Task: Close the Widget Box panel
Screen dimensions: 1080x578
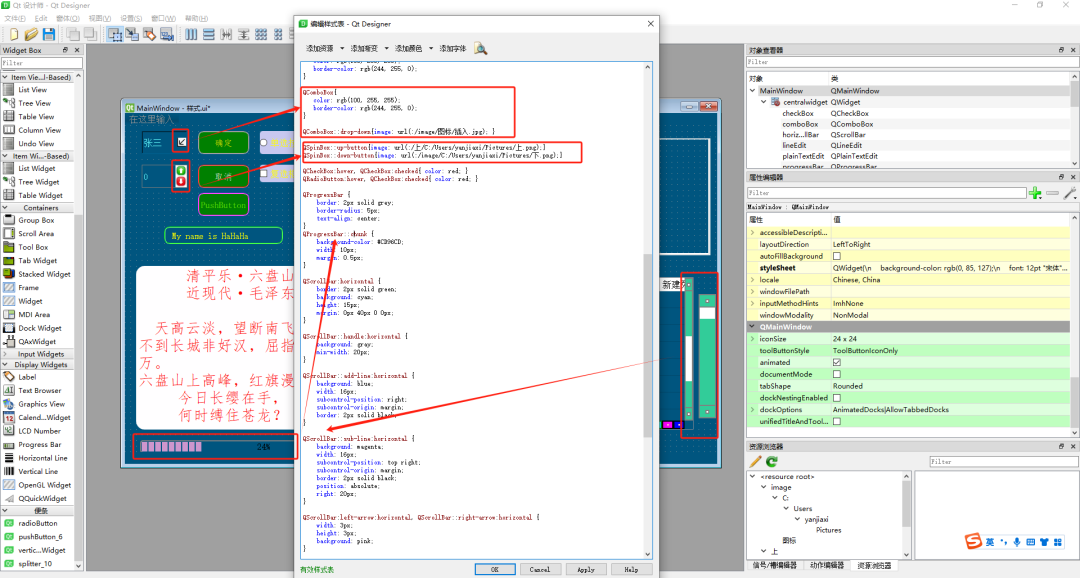Action: [x=77, y=50]
